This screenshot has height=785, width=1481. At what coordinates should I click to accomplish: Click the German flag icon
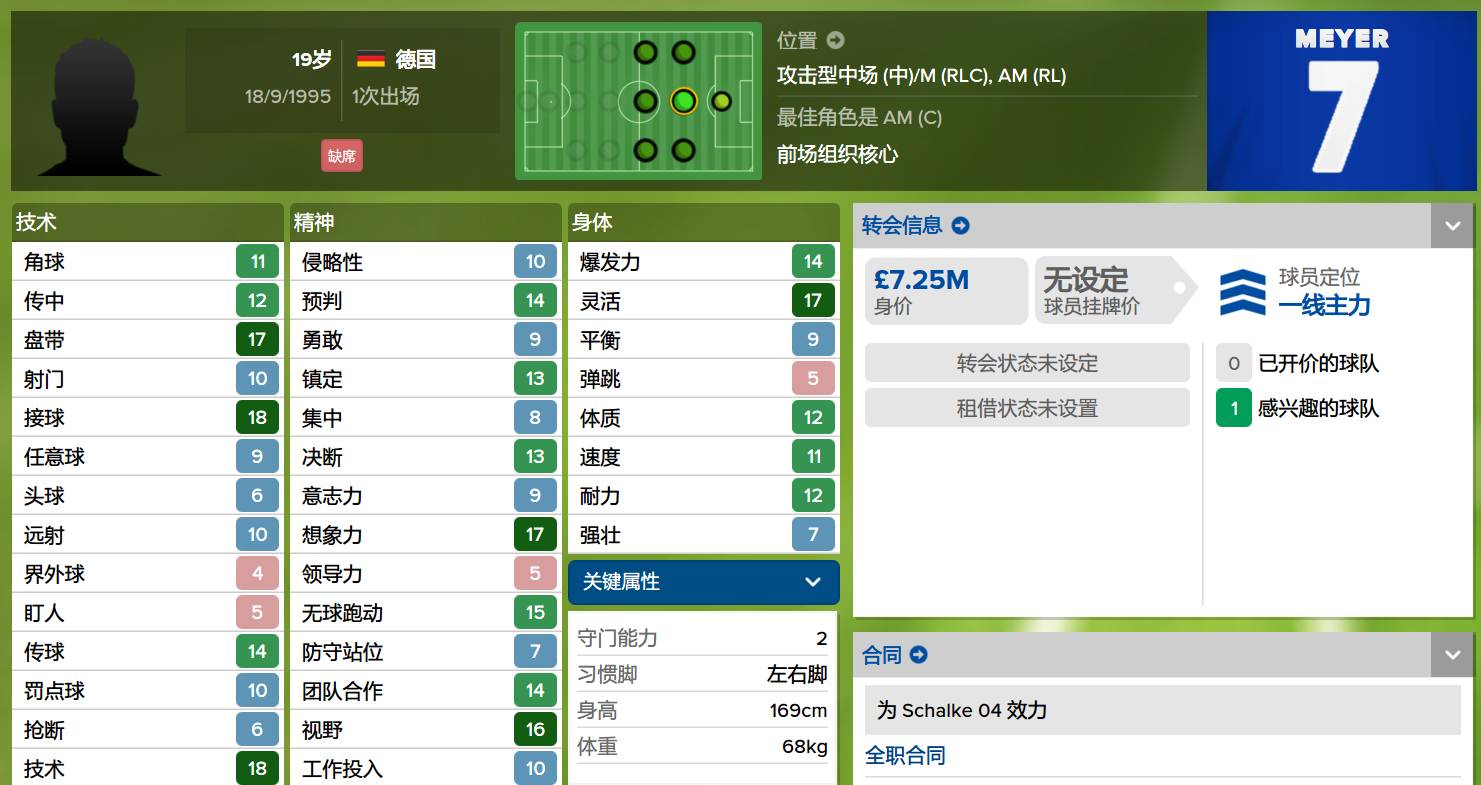(368, 59)
